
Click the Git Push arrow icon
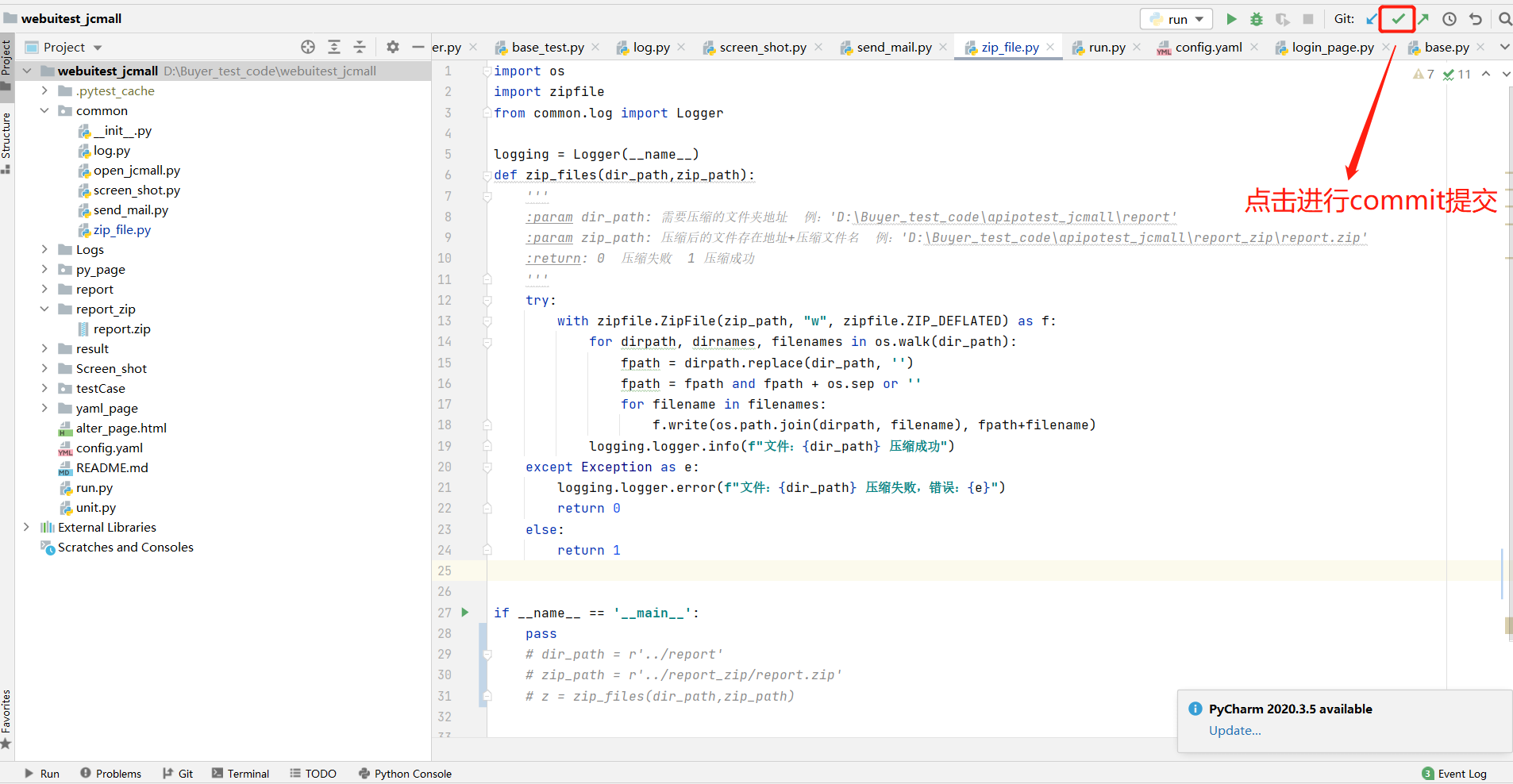(x=1423, y=19)
